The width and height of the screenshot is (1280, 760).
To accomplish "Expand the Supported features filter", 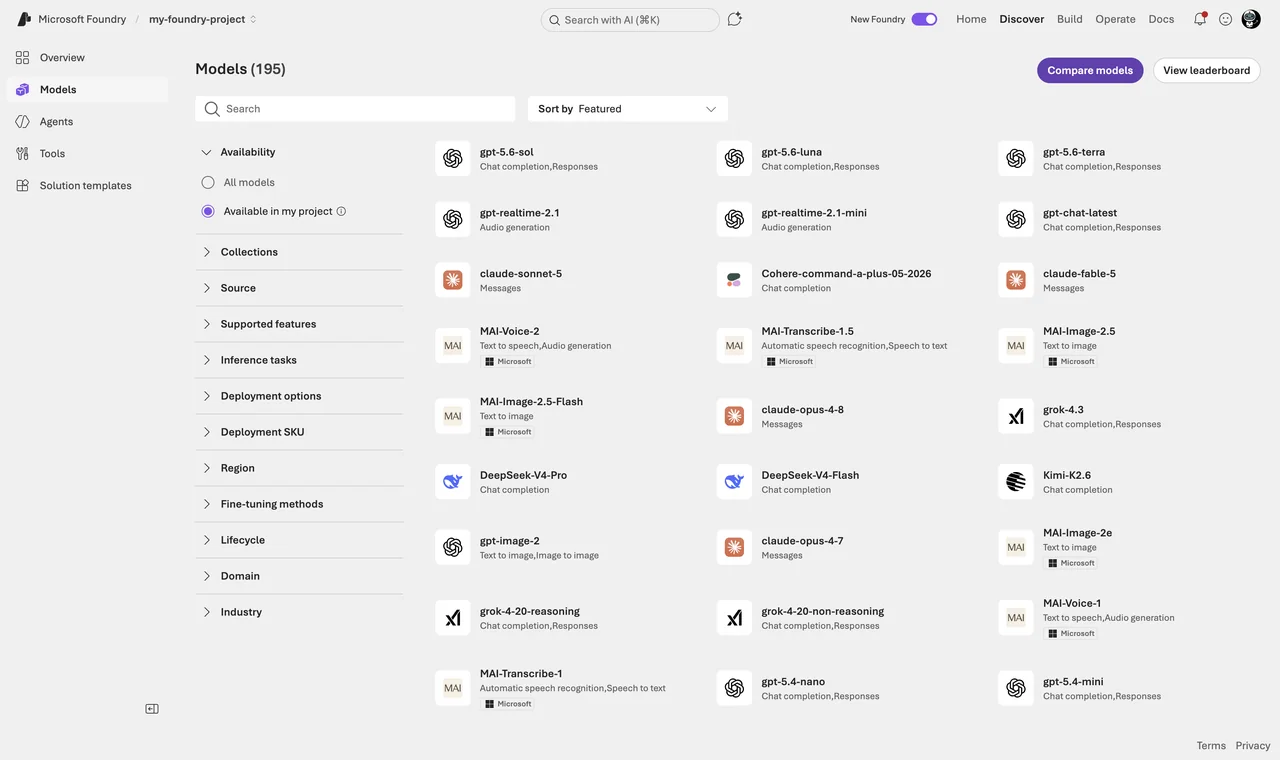I will pos(300,324).
